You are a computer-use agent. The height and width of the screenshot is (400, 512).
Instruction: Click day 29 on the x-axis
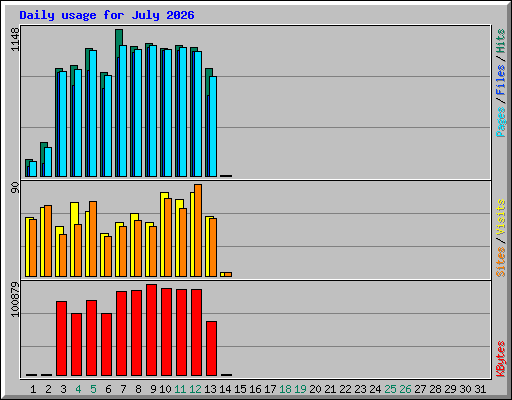pyautogui.click(x=450, y=389)
